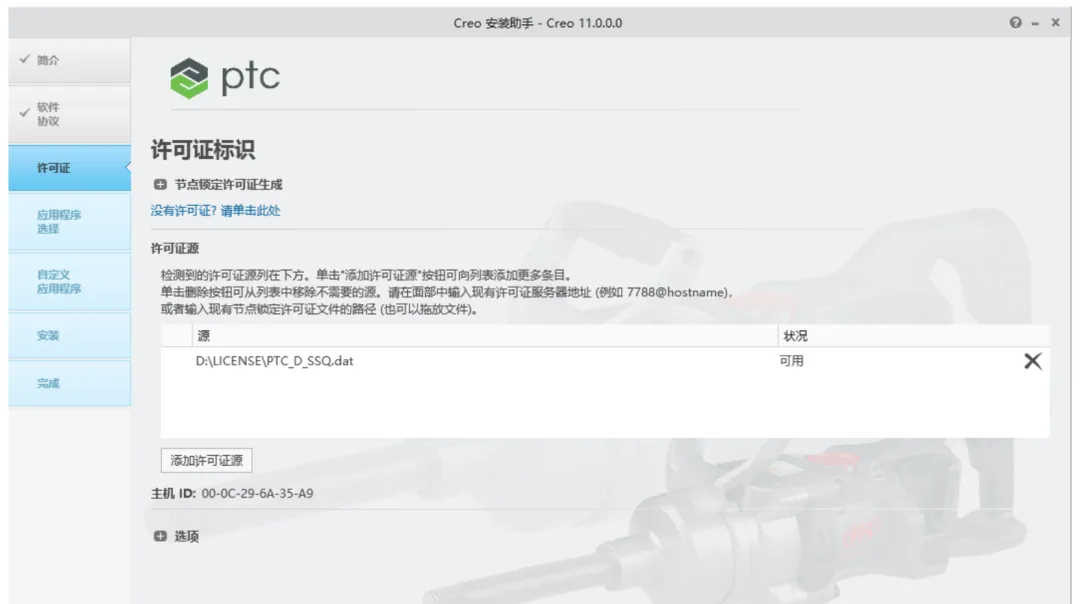Viewport: 1080px width, 604px height.
Task: Click the 添加许可证源 button
Action: [x=207, y=461]
